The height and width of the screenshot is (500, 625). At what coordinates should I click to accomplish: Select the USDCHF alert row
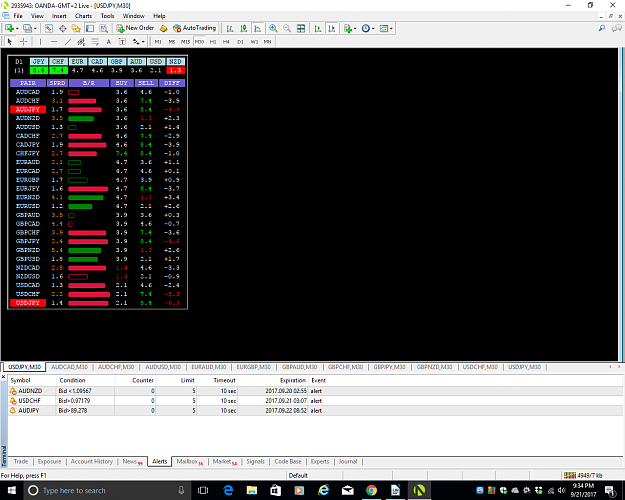[315, 401]
